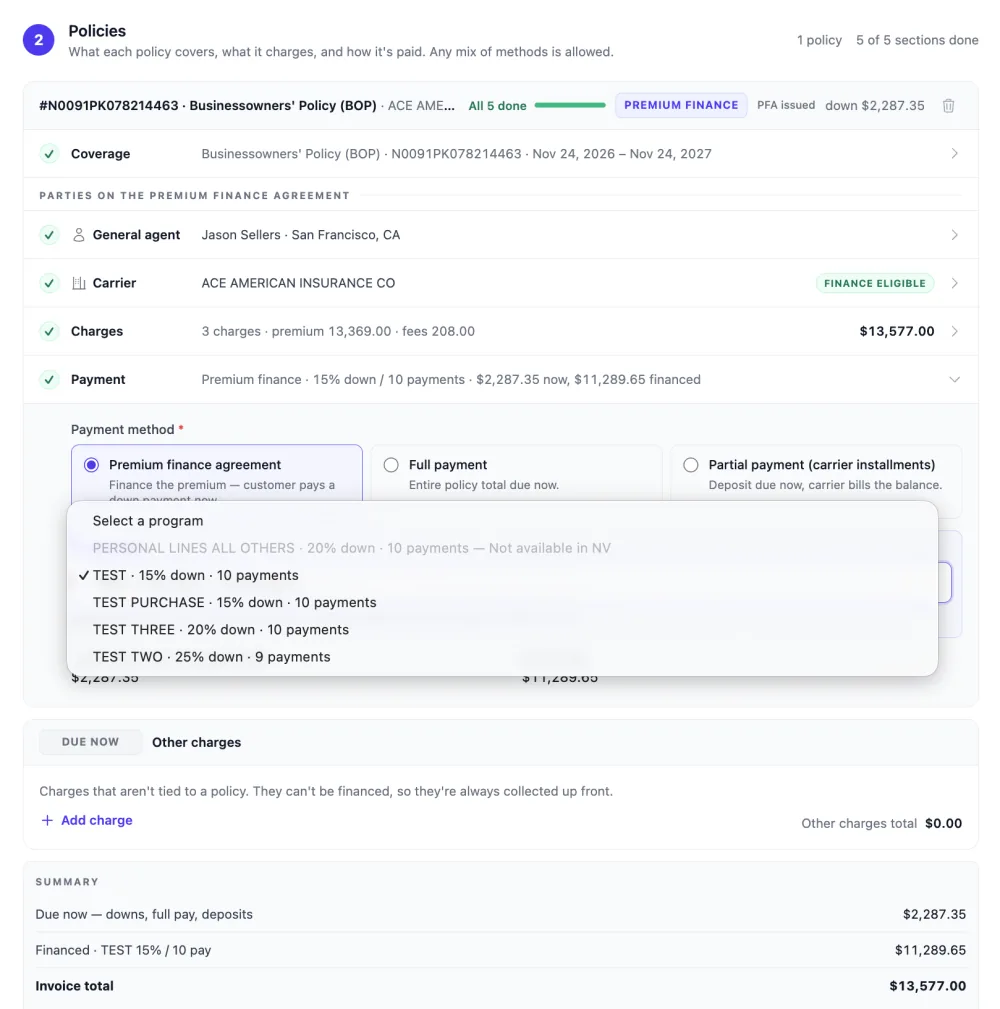Choose TEST THREE 20% down program
This screenshot has height=1009, width=1000.
pos(502,630)
